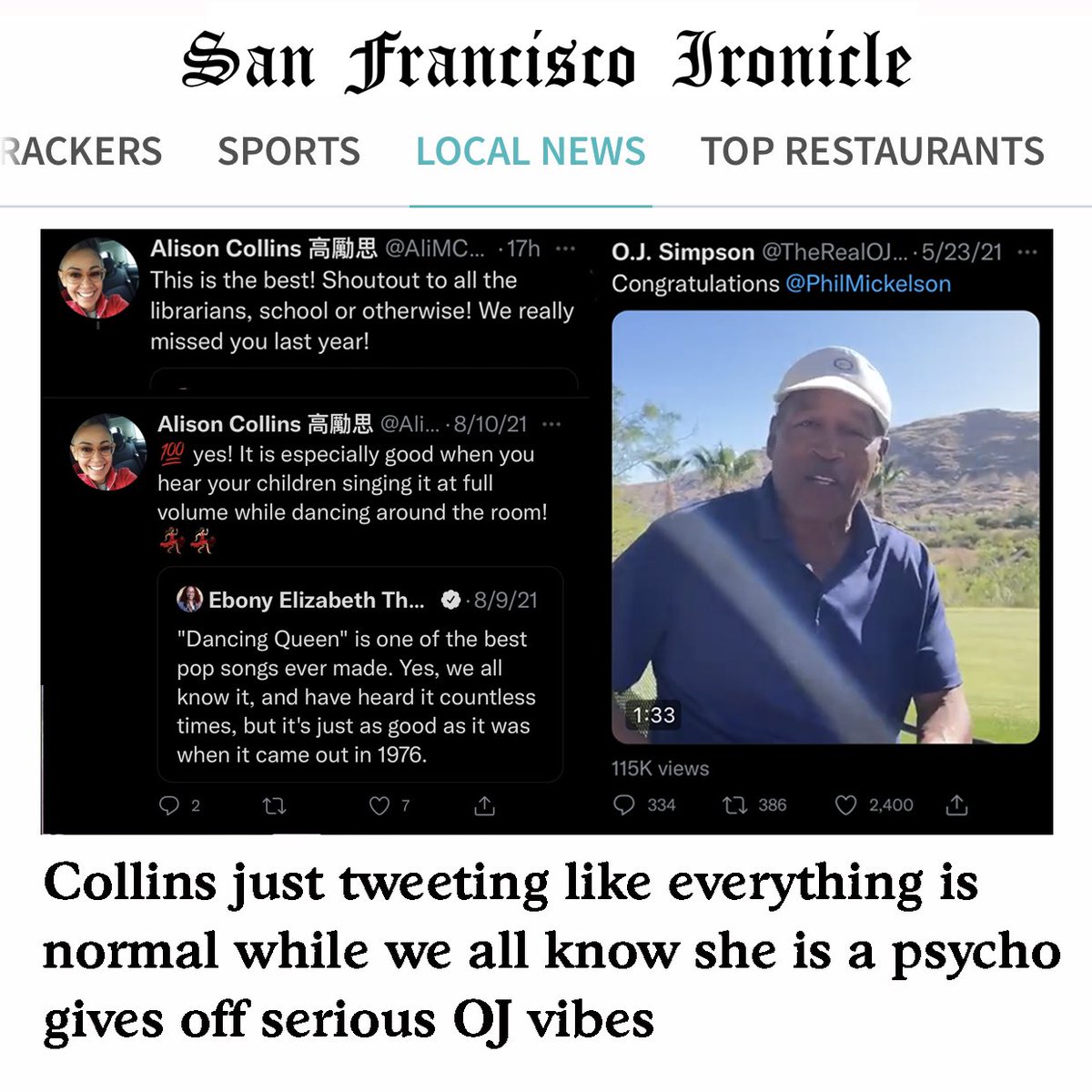1092x1092 pixels.
Task: Select the LOCAL NEWS tab
Action: coord(531,151)
